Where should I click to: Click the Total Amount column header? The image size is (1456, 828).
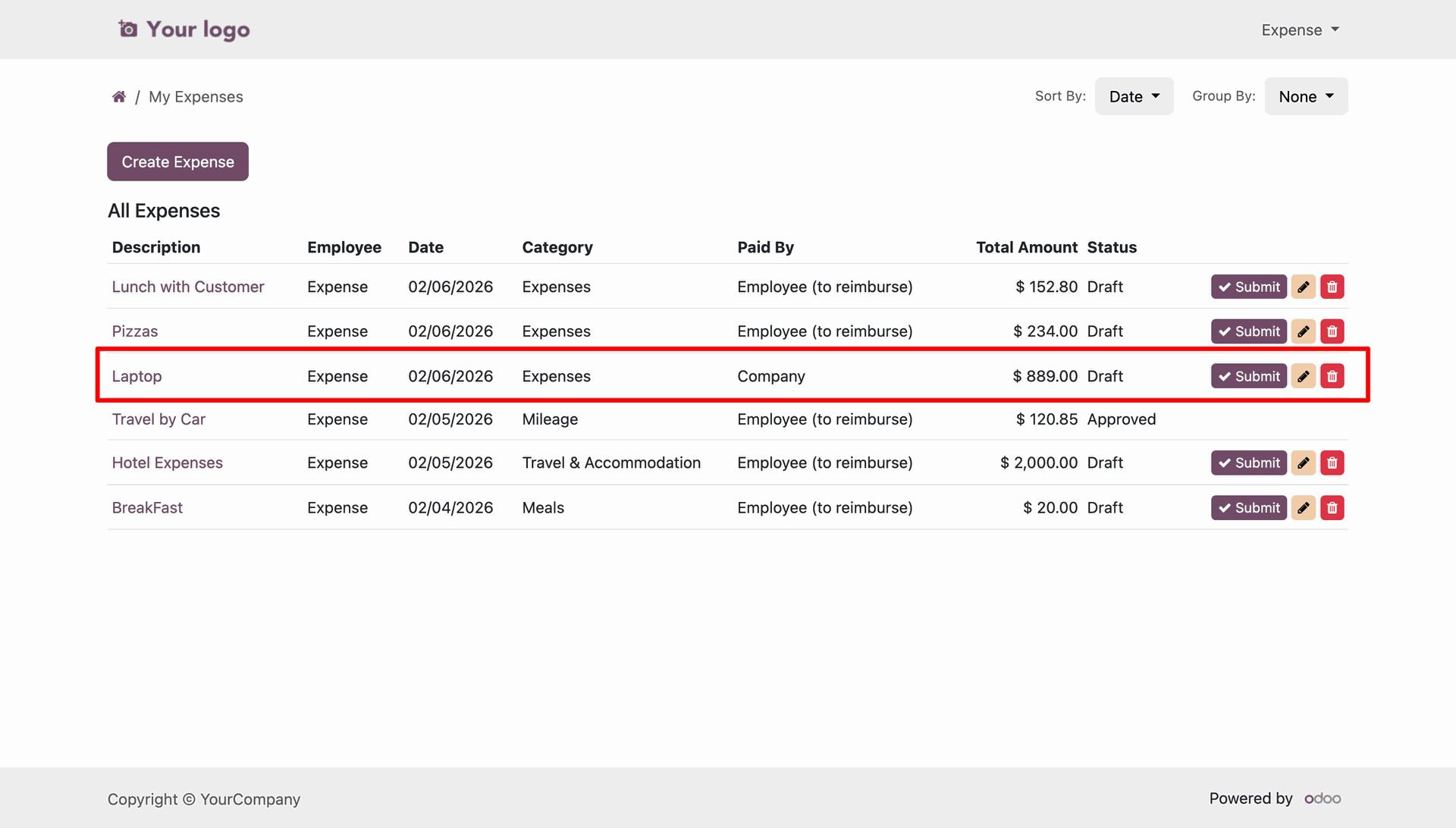pyautogui.click(x=1027, y=247)
